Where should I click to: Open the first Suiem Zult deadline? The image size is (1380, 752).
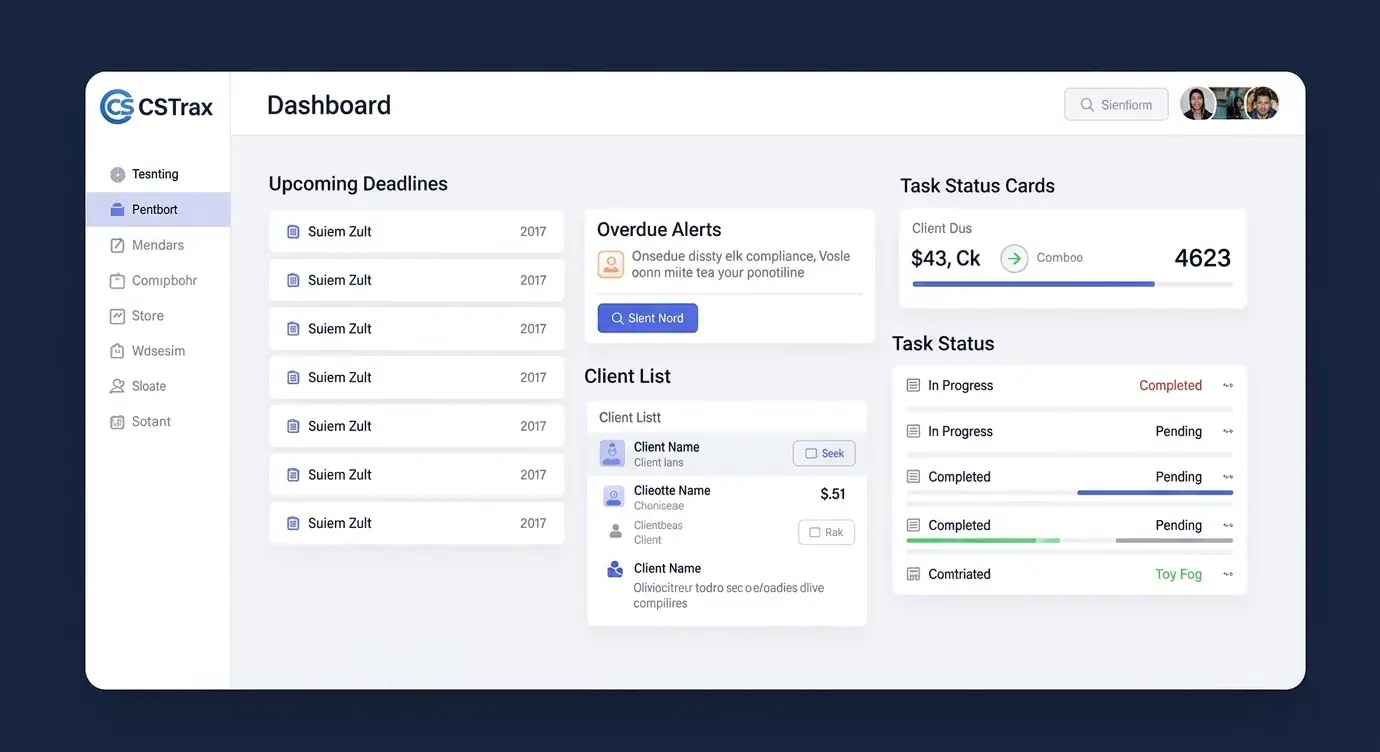416,232
